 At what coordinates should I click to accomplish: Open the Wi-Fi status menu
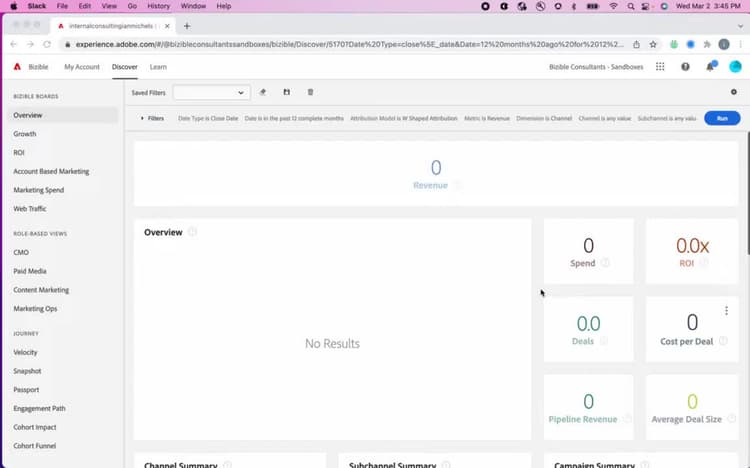tap(613, 6)
